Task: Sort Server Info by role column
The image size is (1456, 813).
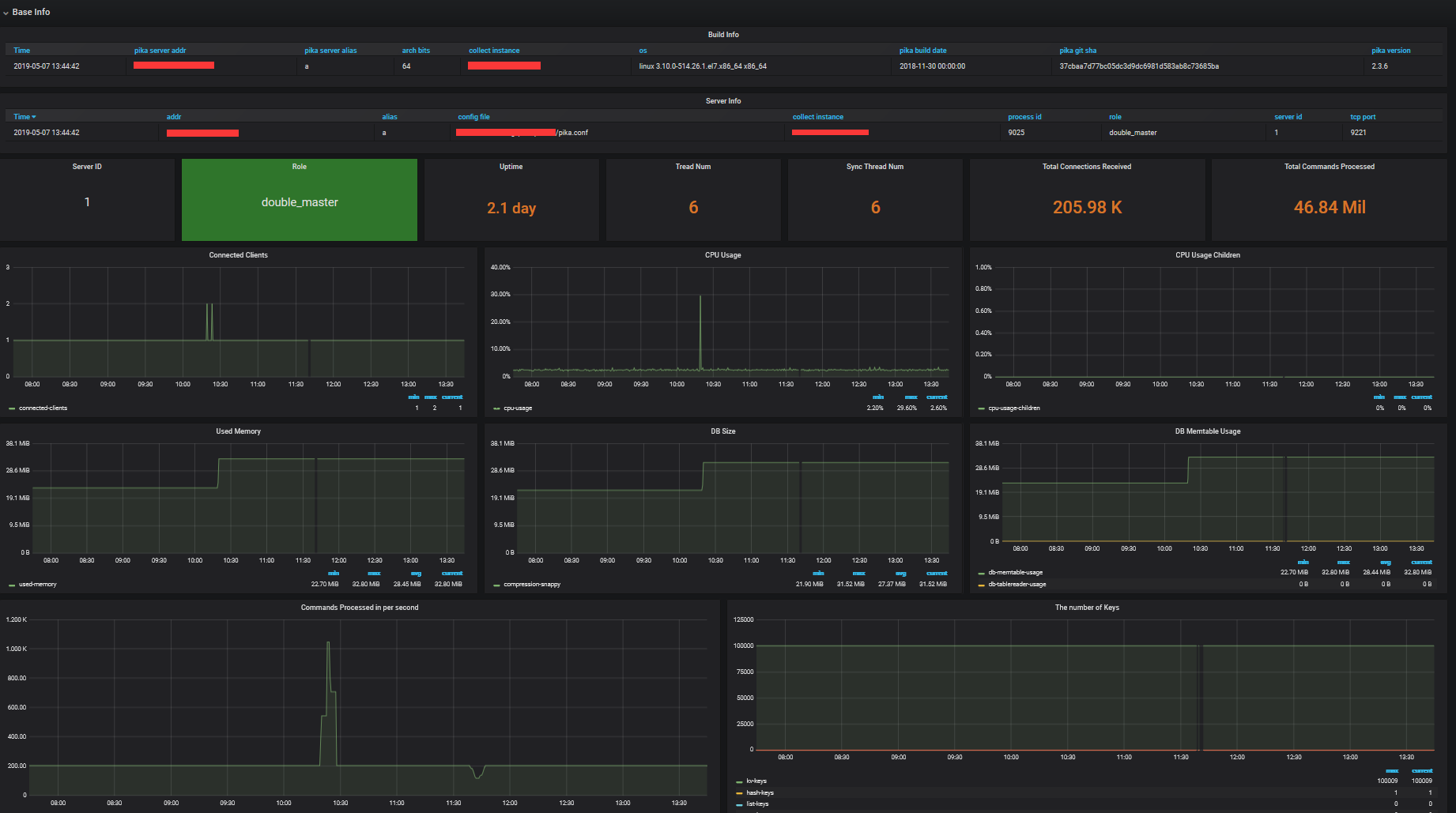Action: click(1115, 117)
